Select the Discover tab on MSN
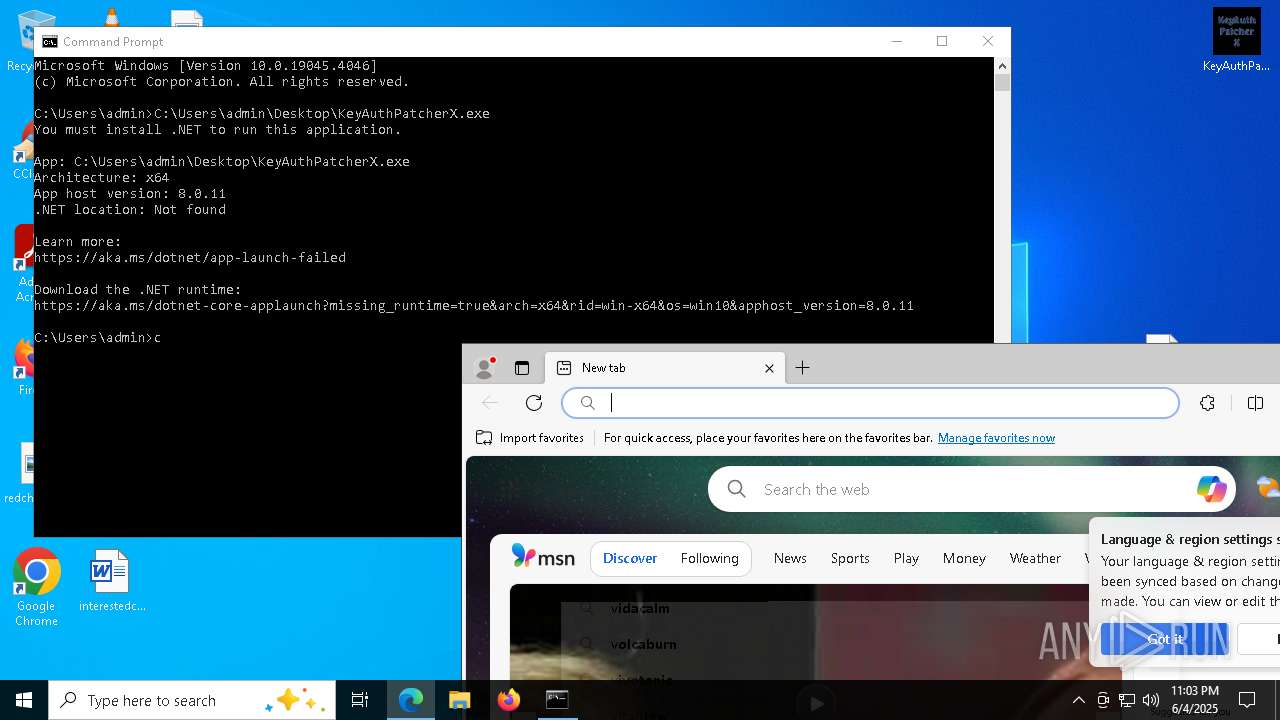 (x=630, y=558)
